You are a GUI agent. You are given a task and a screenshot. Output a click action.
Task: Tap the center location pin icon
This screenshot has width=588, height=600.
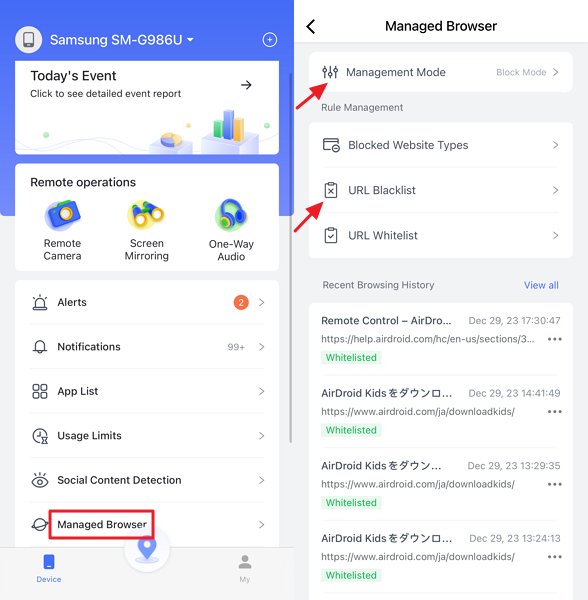(147, 549)
